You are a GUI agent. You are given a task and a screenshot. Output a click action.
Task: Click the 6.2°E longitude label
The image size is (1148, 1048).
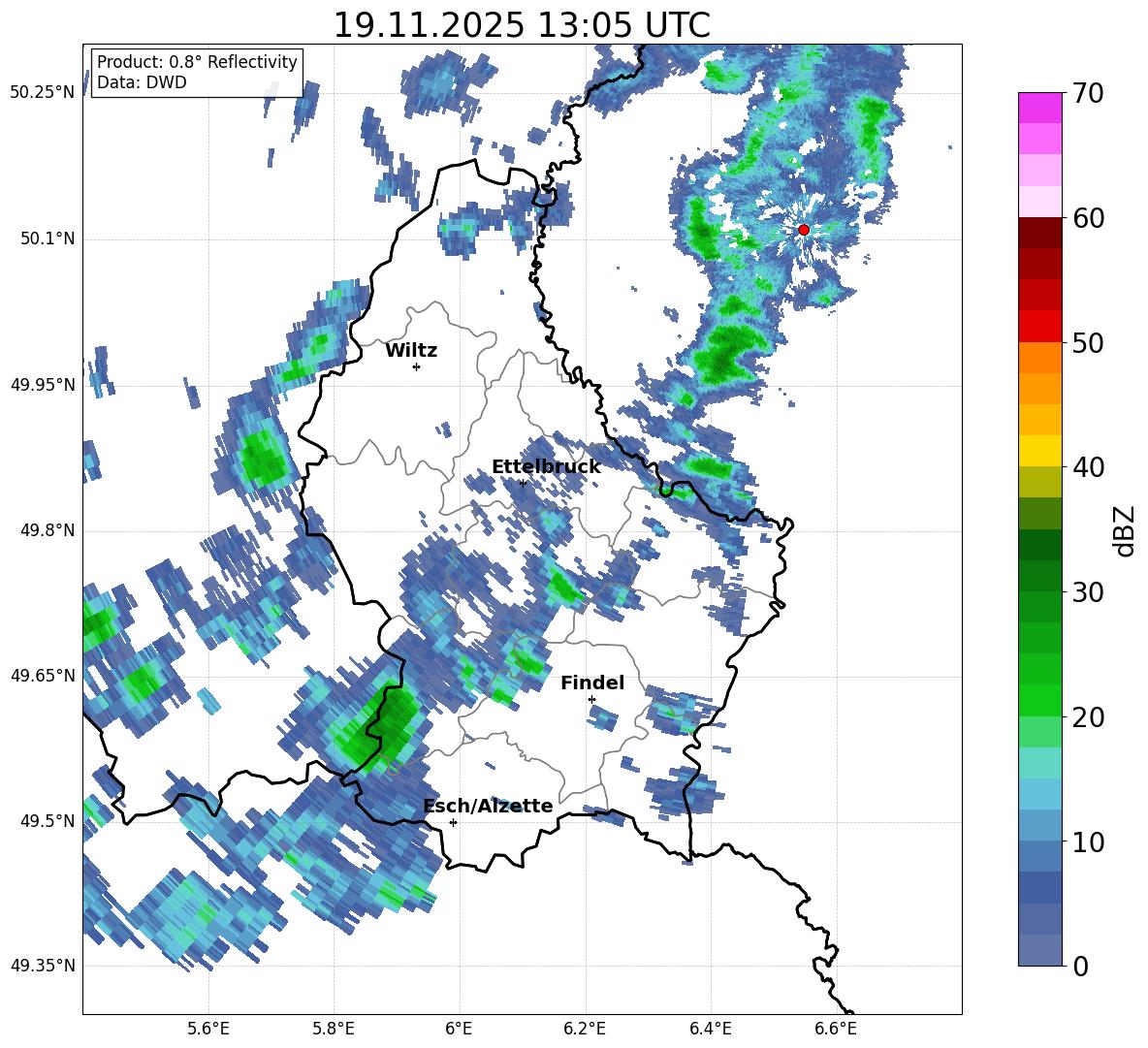click(x=585, y=1029)
